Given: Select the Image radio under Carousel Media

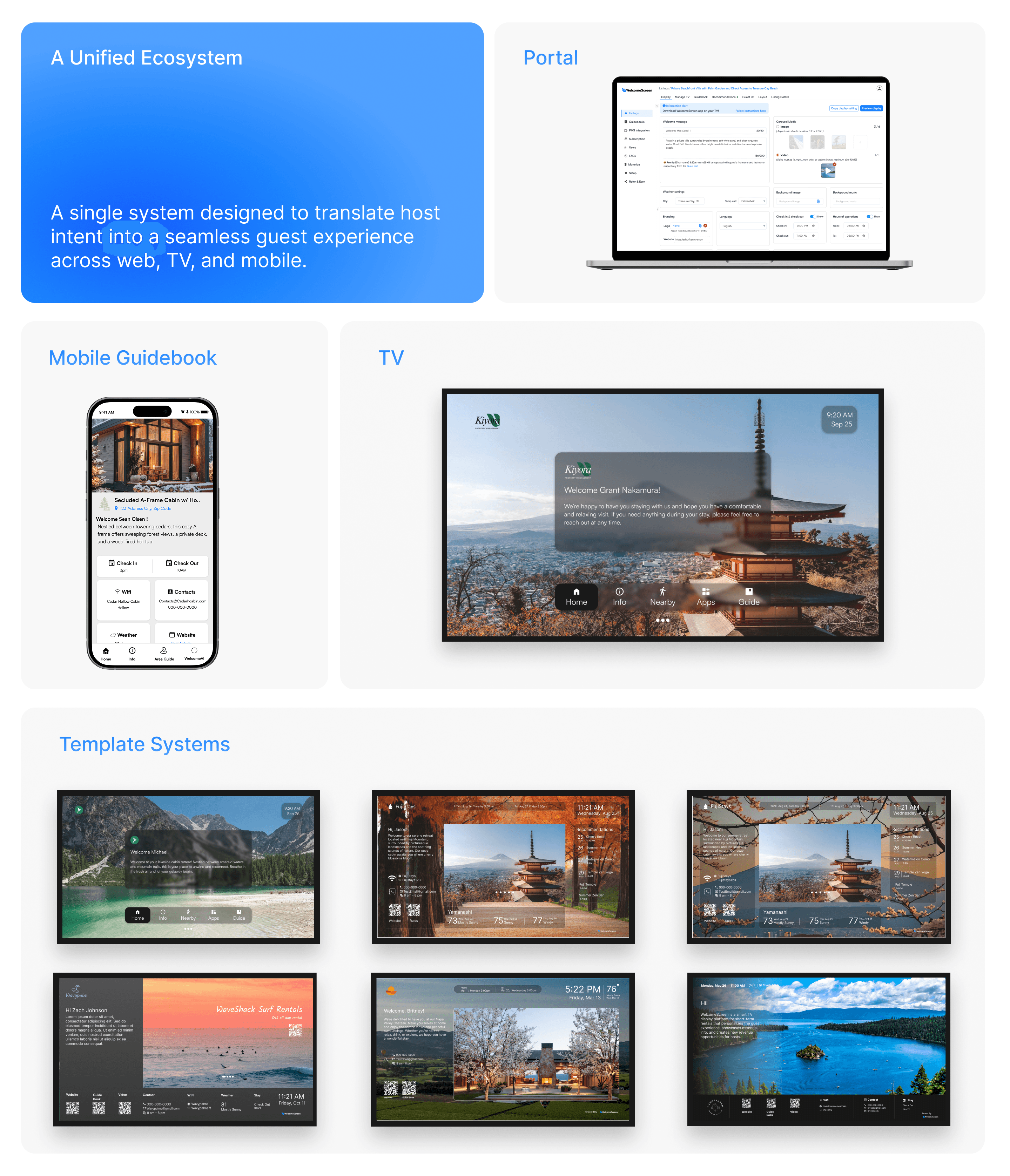Looking at the screenshot, I should click(778, 127).
